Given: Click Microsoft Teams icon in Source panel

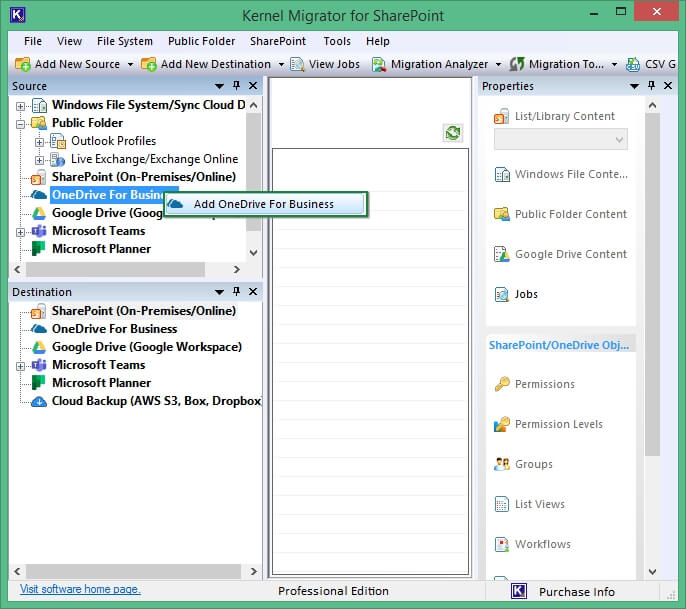Looking at the screenshot, I should (38, 231).
